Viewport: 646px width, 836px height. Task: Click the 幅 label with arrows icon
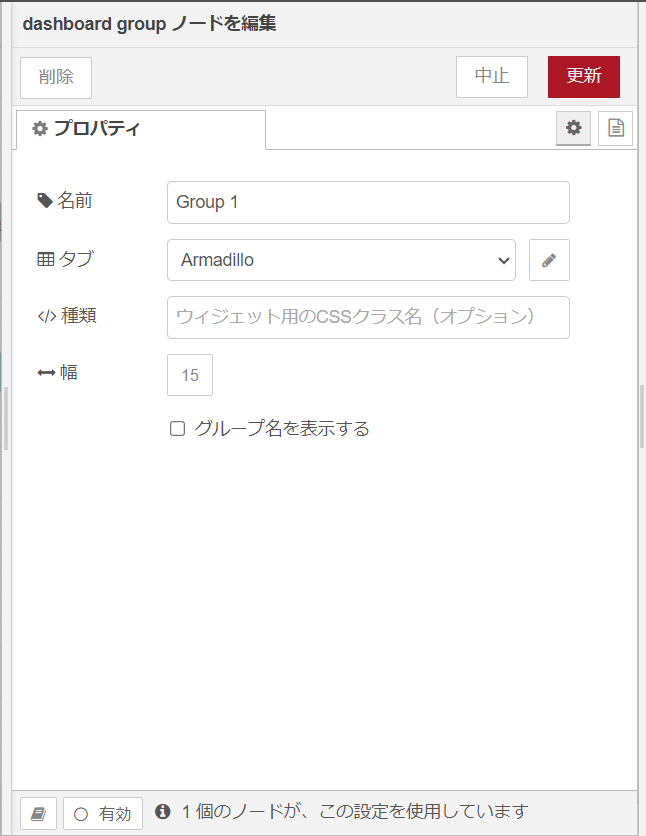pos(58,372)
